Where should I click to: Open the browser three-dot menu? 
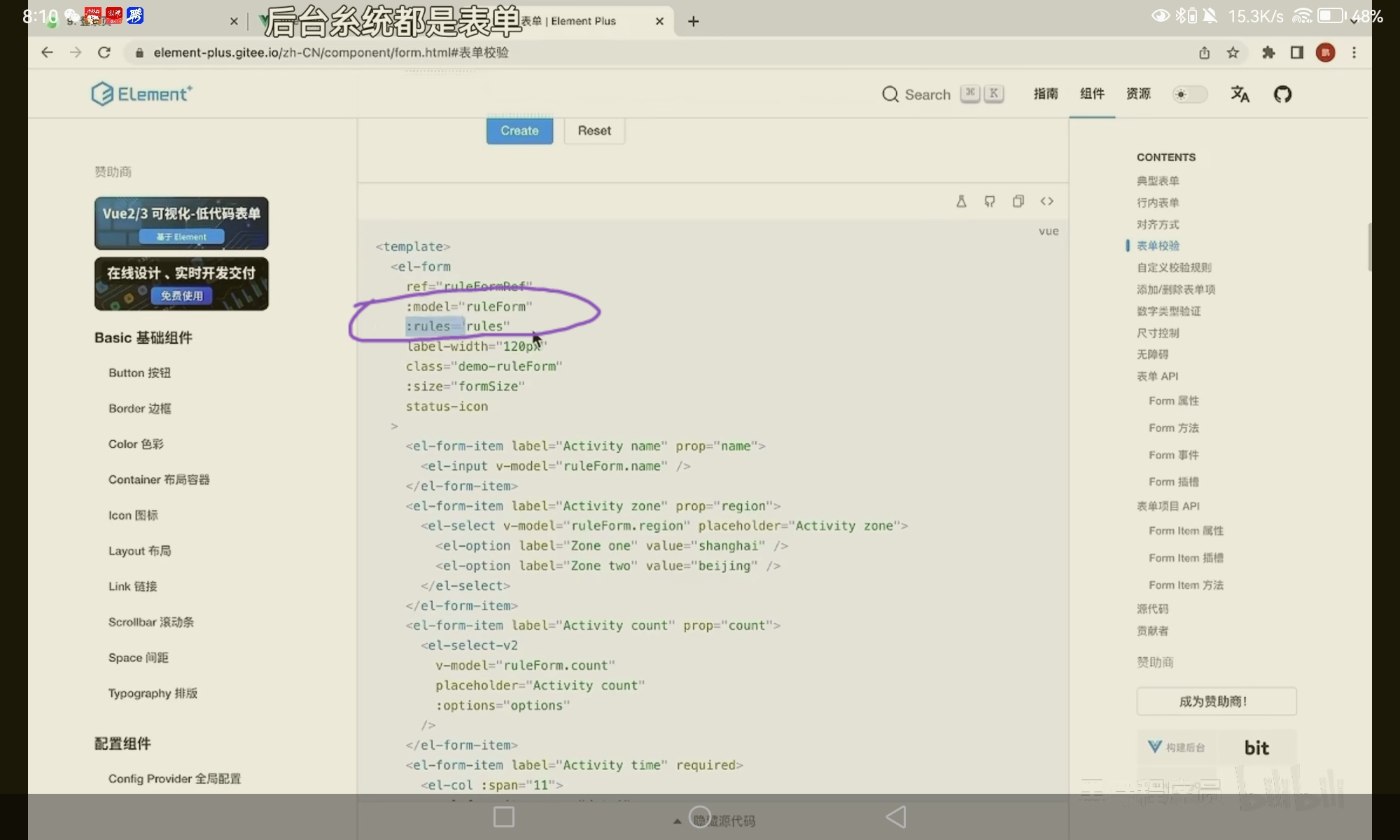pyautogui.click(x=1354, y=52)
